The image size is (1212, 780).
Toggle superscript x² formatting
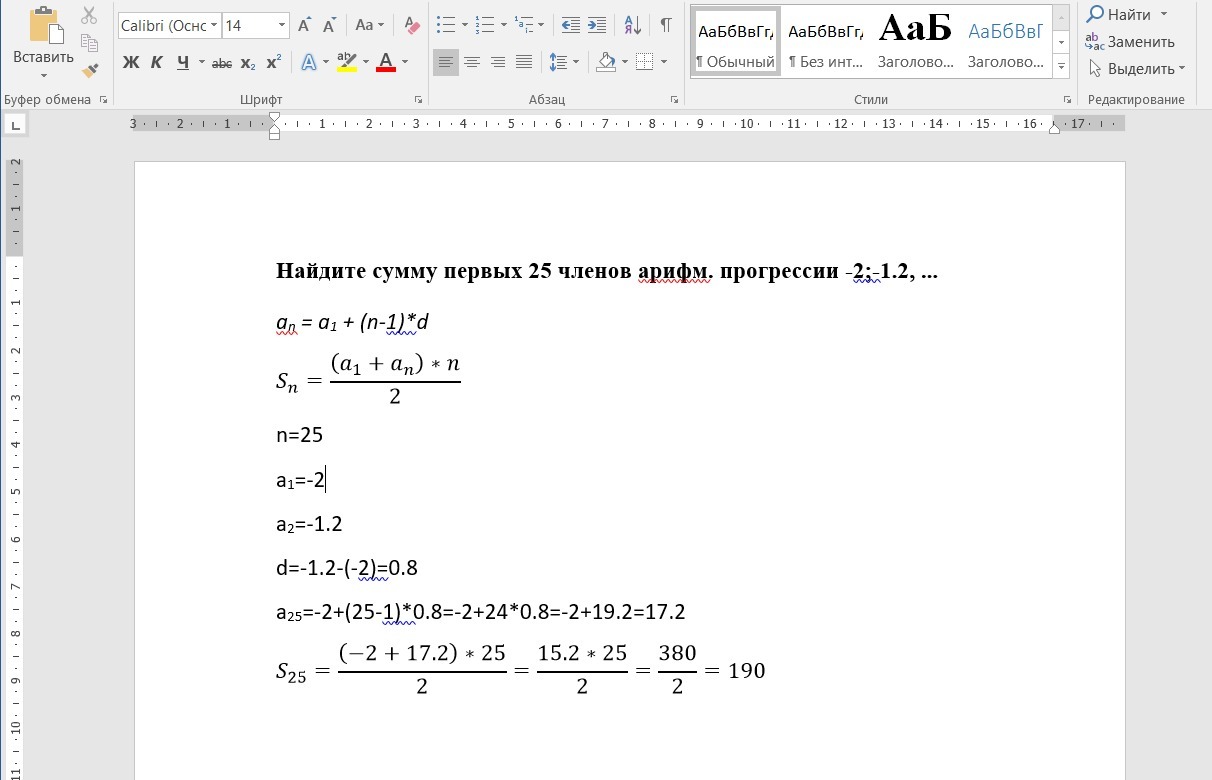[274, 63]
